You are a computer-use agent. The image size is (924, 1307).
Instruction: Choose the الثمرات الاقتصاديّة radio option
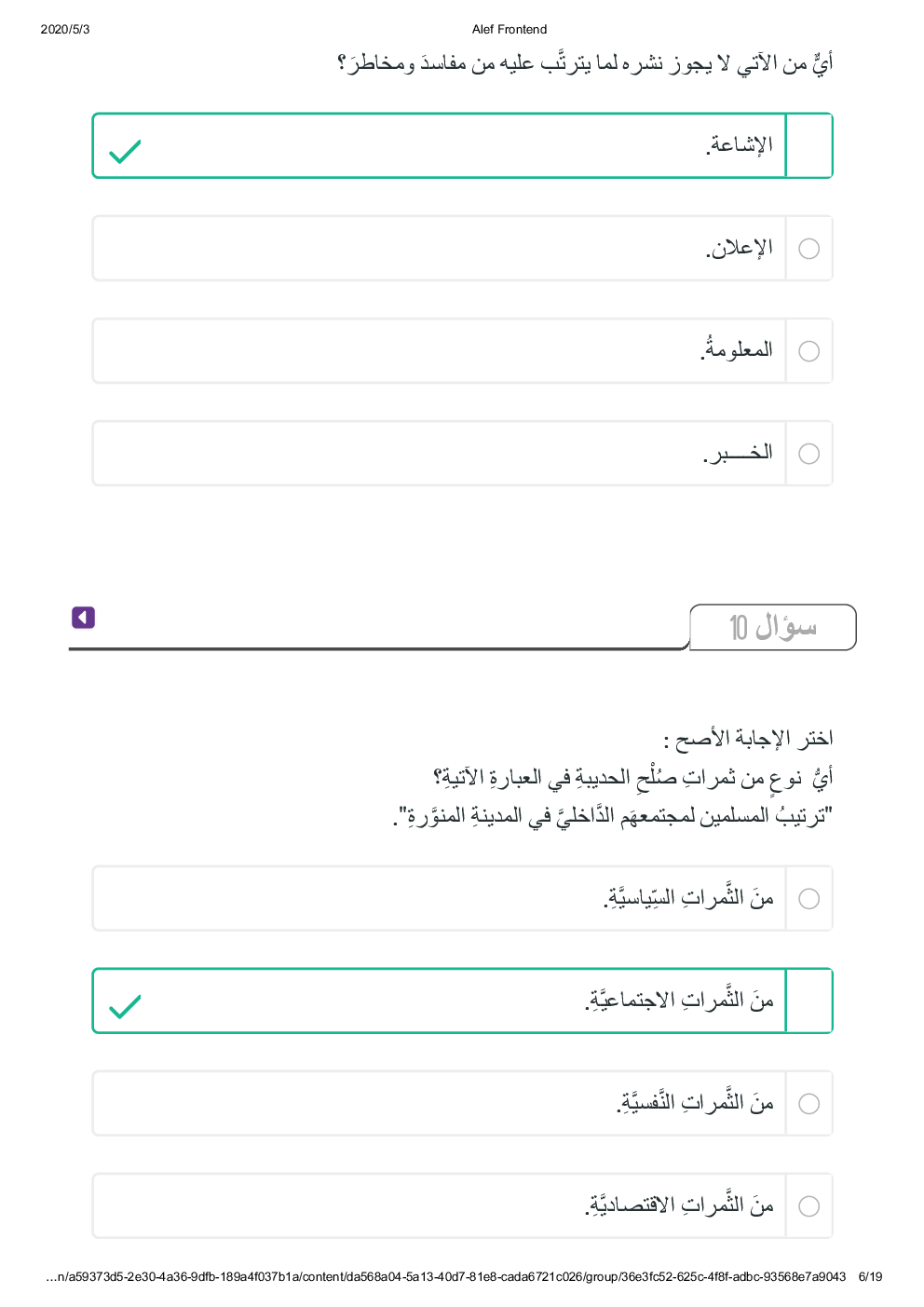(809, 1206)
